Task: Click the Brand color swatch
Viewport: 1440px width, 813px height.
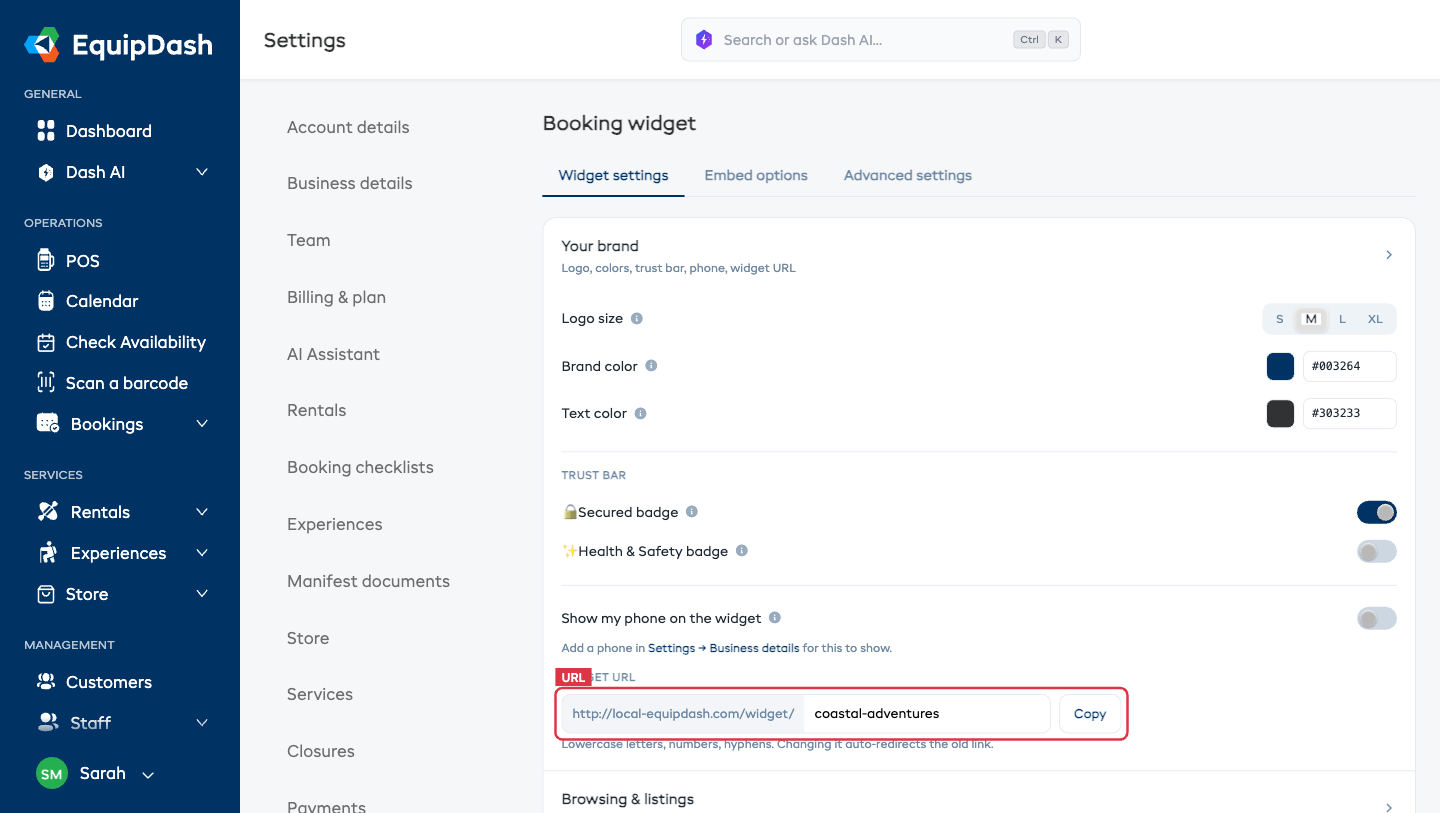Action: [1280, 366]
